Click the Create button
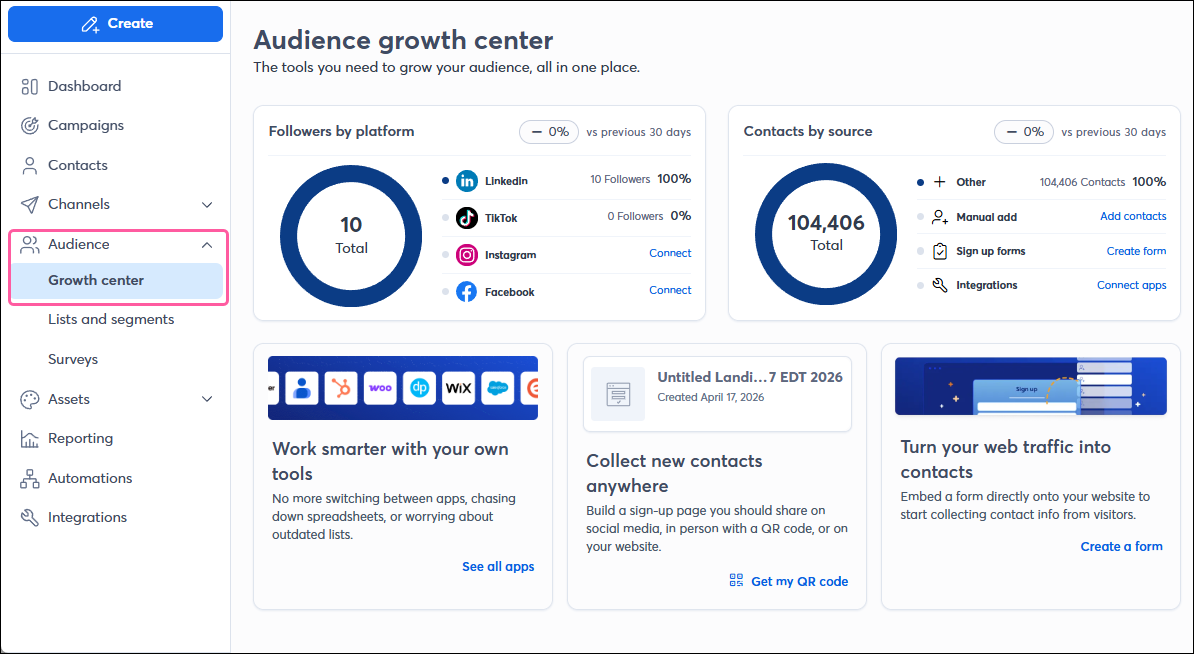Image resolution: width=1194 pixels, height=654 pixels. (116, 24)
